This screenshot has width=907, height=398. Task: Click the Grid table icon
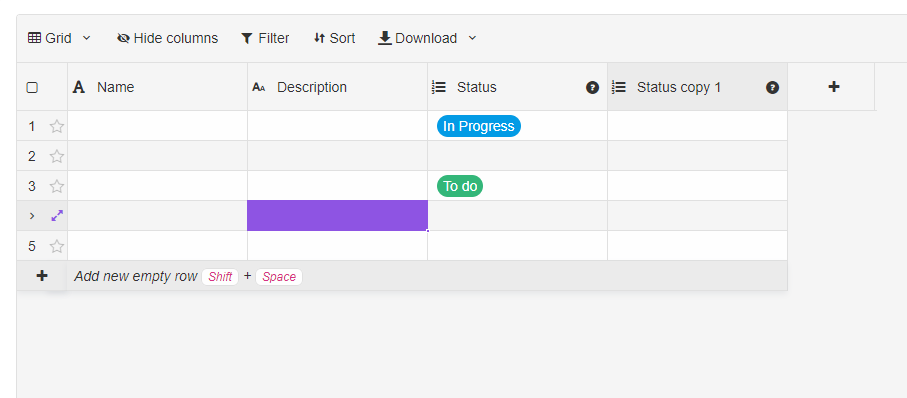pos(35,38)
